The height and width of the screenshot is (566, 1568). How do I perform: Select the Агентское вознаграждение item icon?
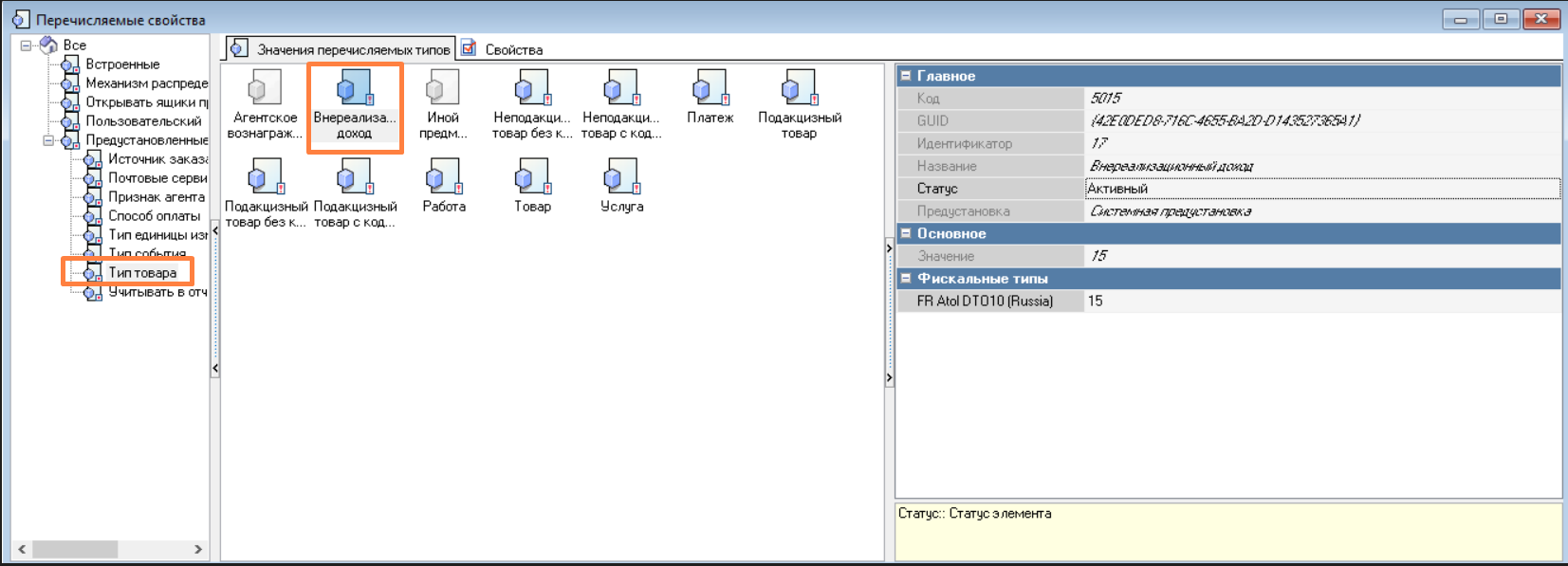coord(265,89)
